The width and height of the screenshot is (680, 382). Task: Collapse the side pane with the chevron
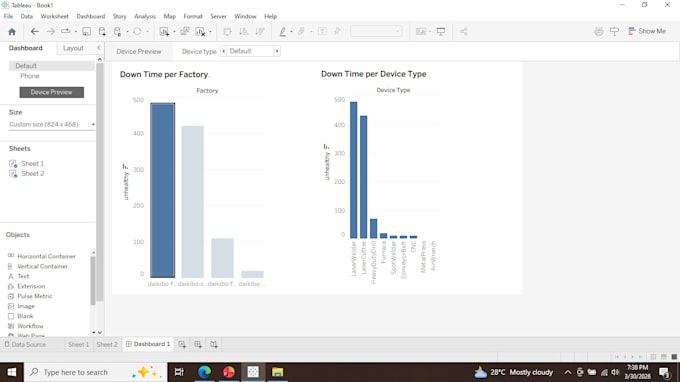pos(99,48)
